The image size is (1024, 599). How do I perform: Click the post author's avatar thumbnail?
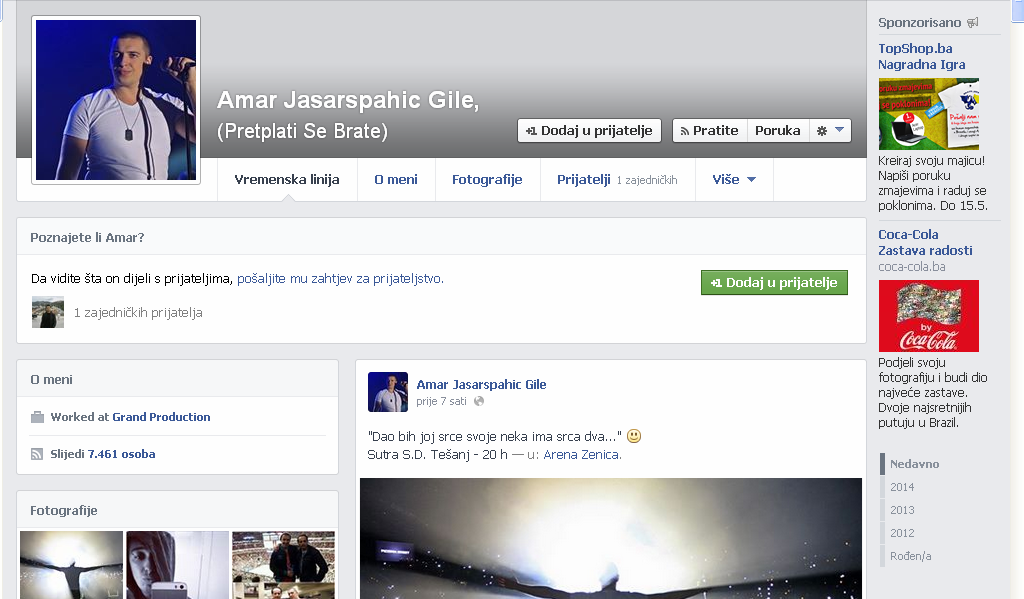[388, 392]
